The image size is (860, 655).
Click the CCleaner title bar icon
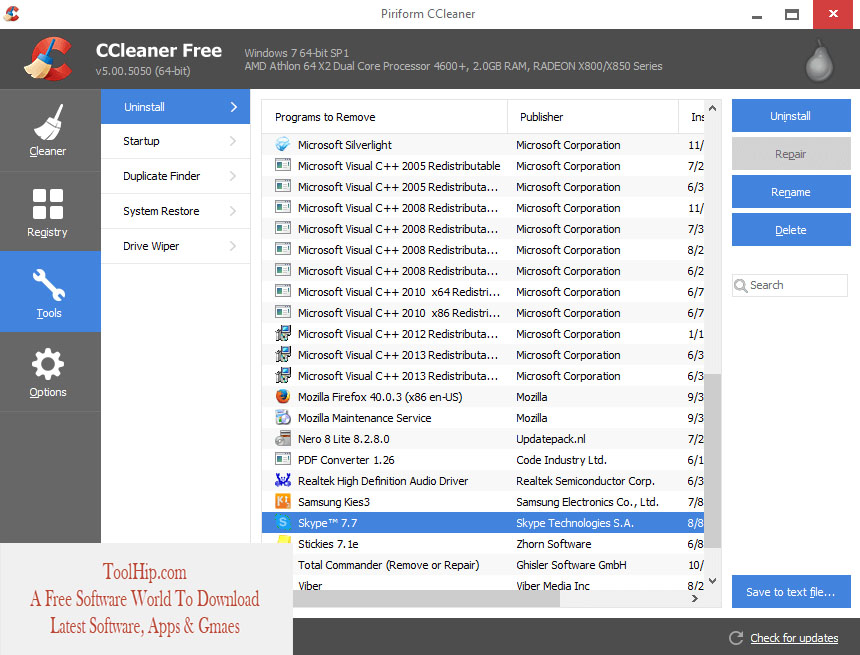point(11,13)
